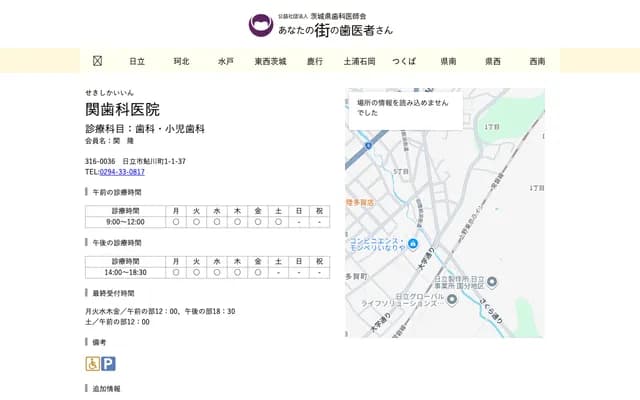Click the blue bus stop marker on map
This screenshot has width=640, height=400.
coord(368,146)
